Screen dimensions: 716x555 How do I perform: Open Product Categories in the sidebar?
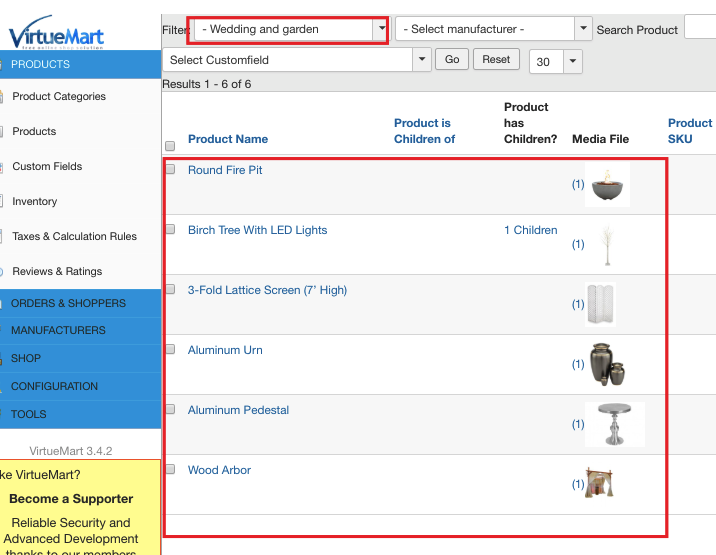pyautogui.click(x=59, y=97)
